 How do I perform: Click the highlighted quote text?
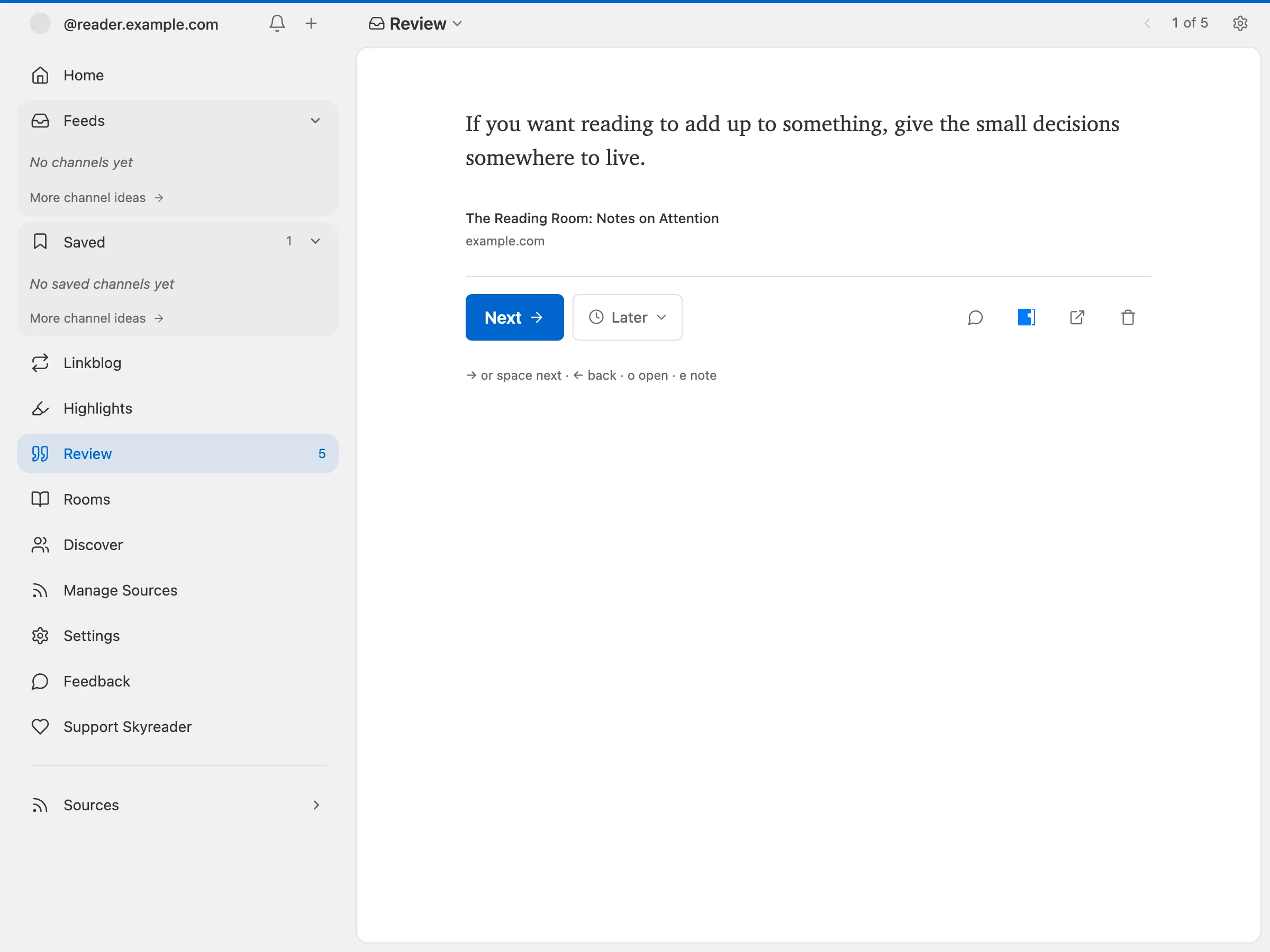[792, 140]
